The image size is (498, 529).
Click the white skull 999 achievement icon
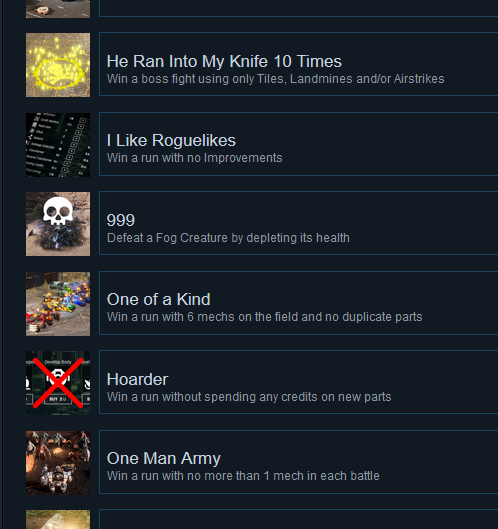(58, 224)
